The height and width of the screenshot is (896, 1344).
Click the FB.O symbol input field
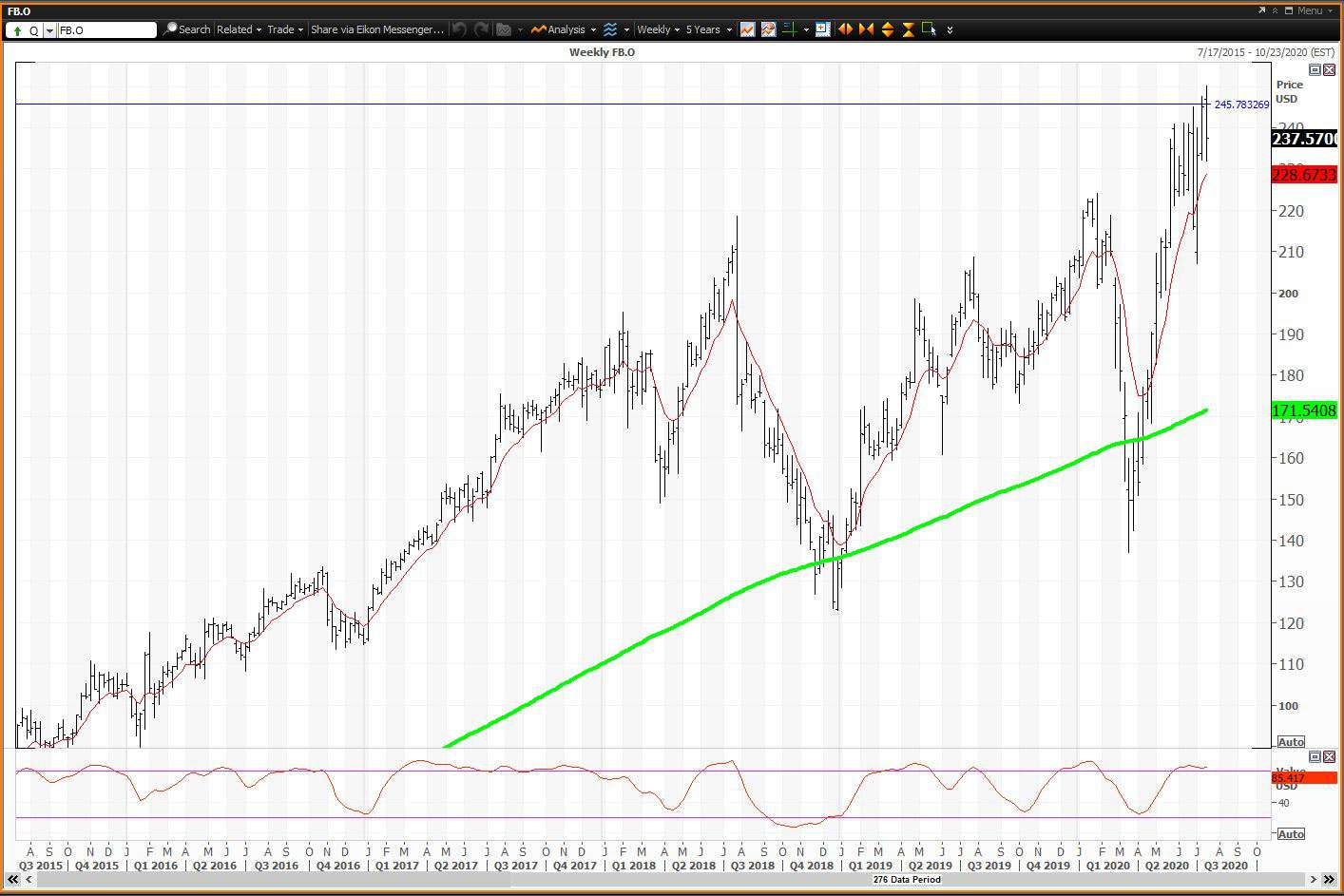(x=106, y=30)
